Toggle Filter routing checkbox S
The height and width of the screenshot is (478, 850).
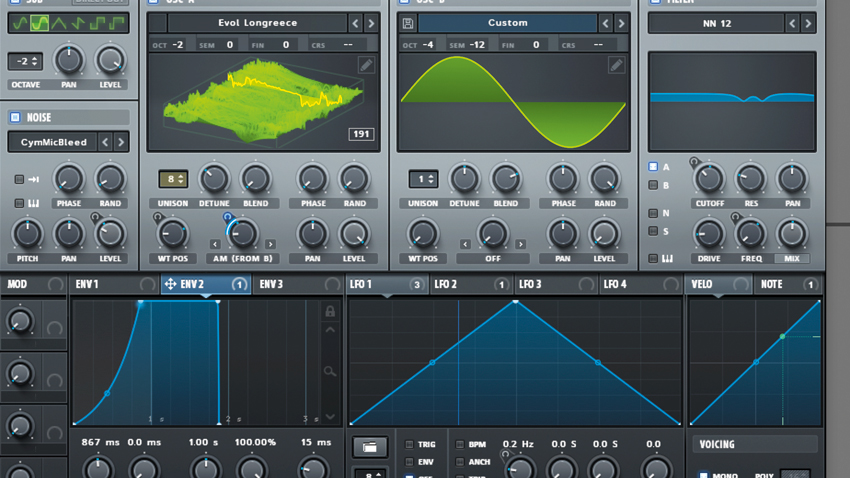point(653,231)
